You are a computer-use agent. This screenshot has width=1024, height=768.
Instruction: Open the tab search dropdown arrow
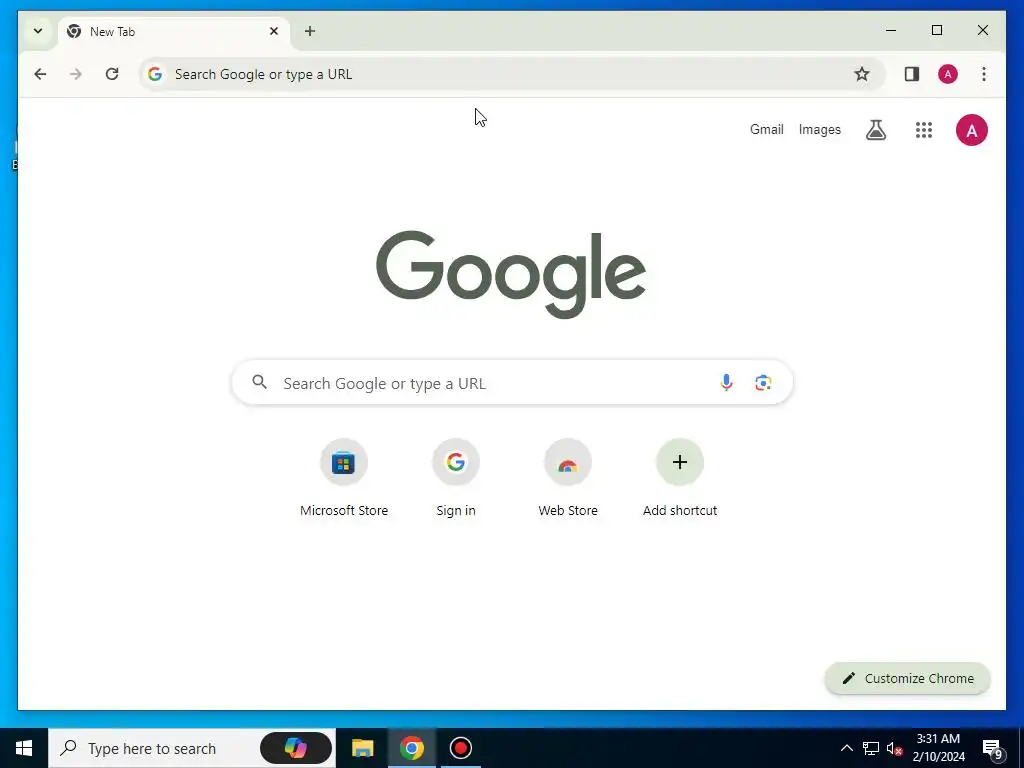tap(38, 31)
